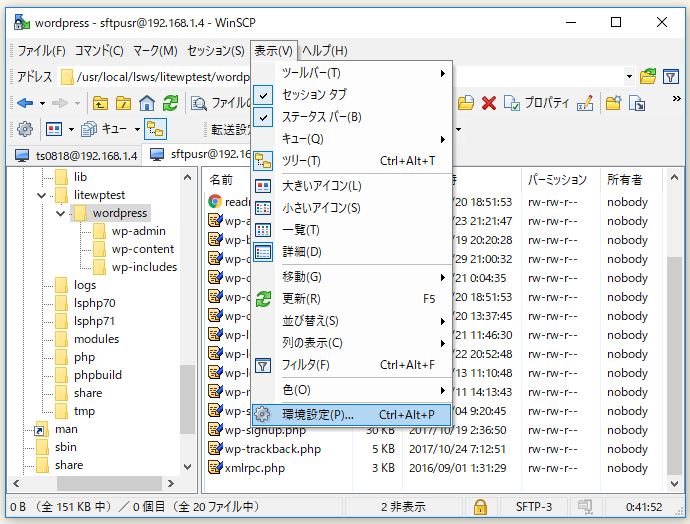Screen dimensions: 690x524
Task: Select wp-content folder in tree
Action: (143, 249)
